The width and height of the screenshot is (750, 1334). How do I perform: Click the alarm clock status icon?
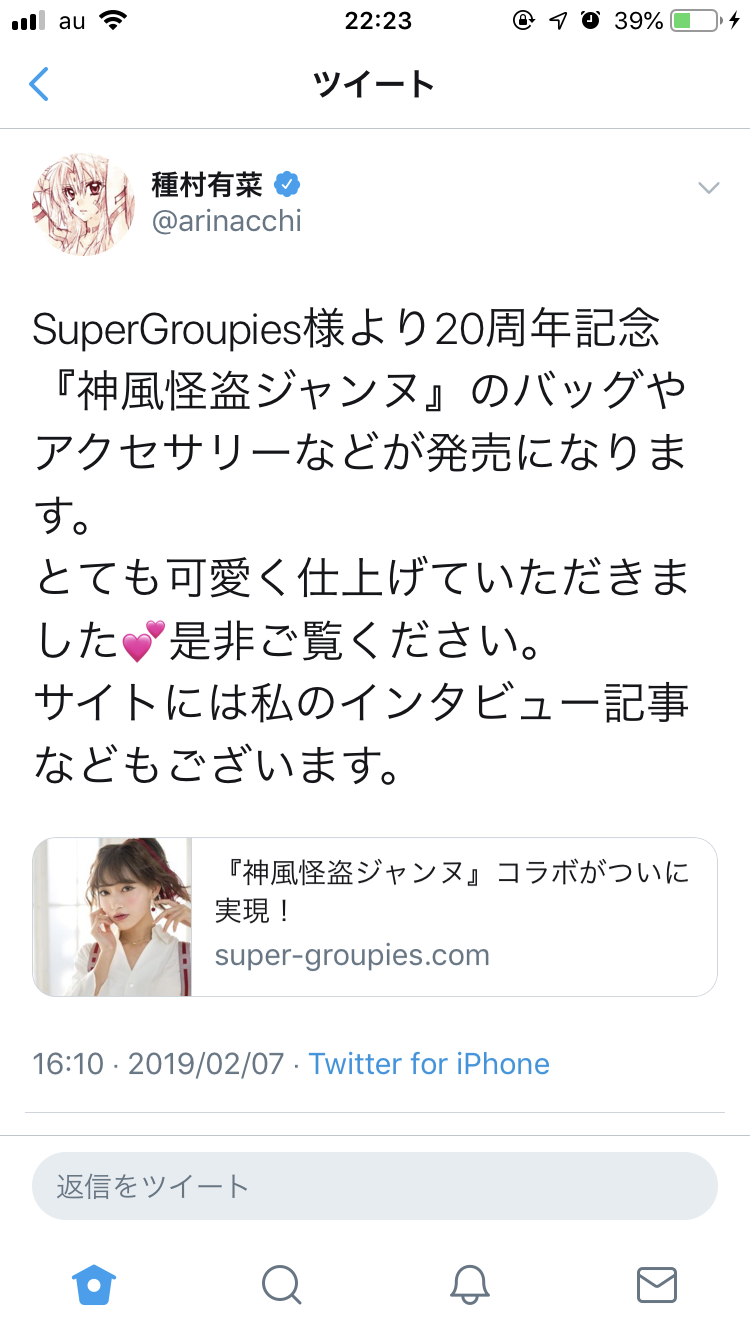coord(590,20)
